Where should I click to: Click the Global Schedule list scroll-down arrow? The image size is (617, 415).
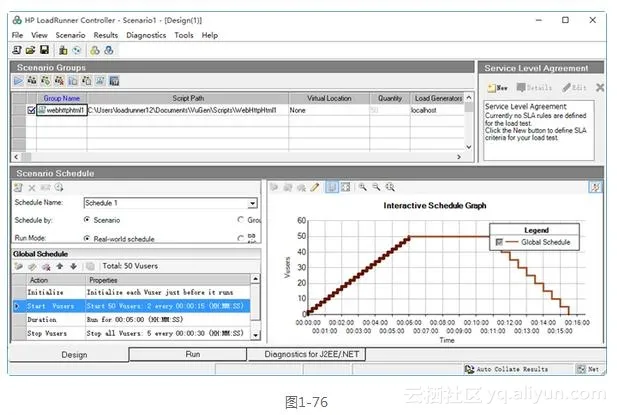256,335
